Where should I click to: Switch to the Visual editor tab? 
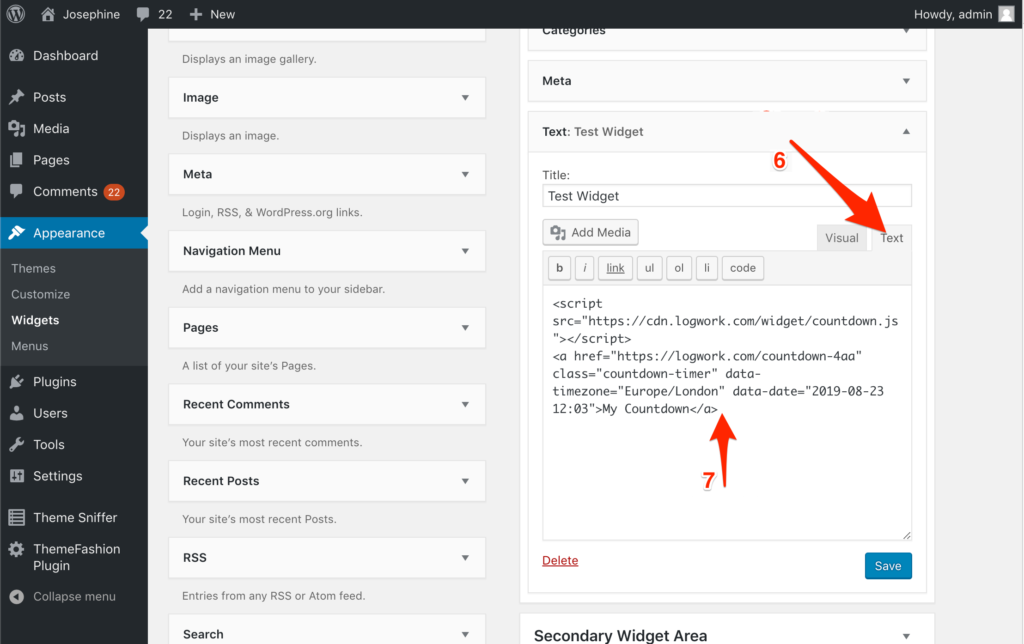coord(841,238)
